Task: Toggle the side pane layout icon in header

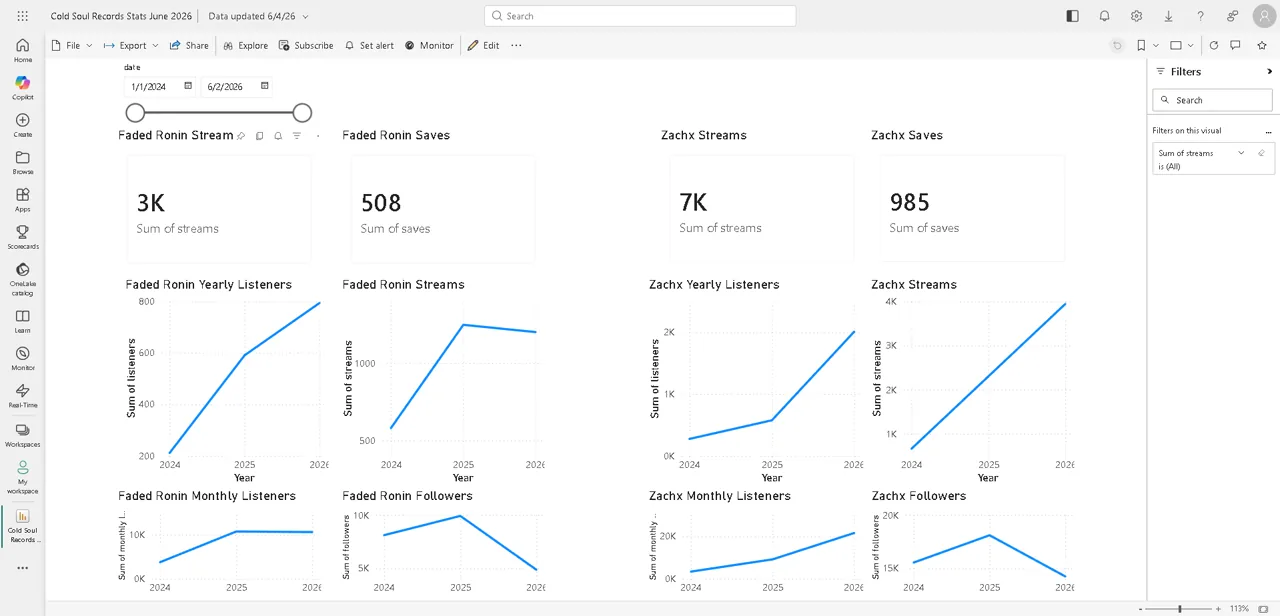Action: 1072,16
